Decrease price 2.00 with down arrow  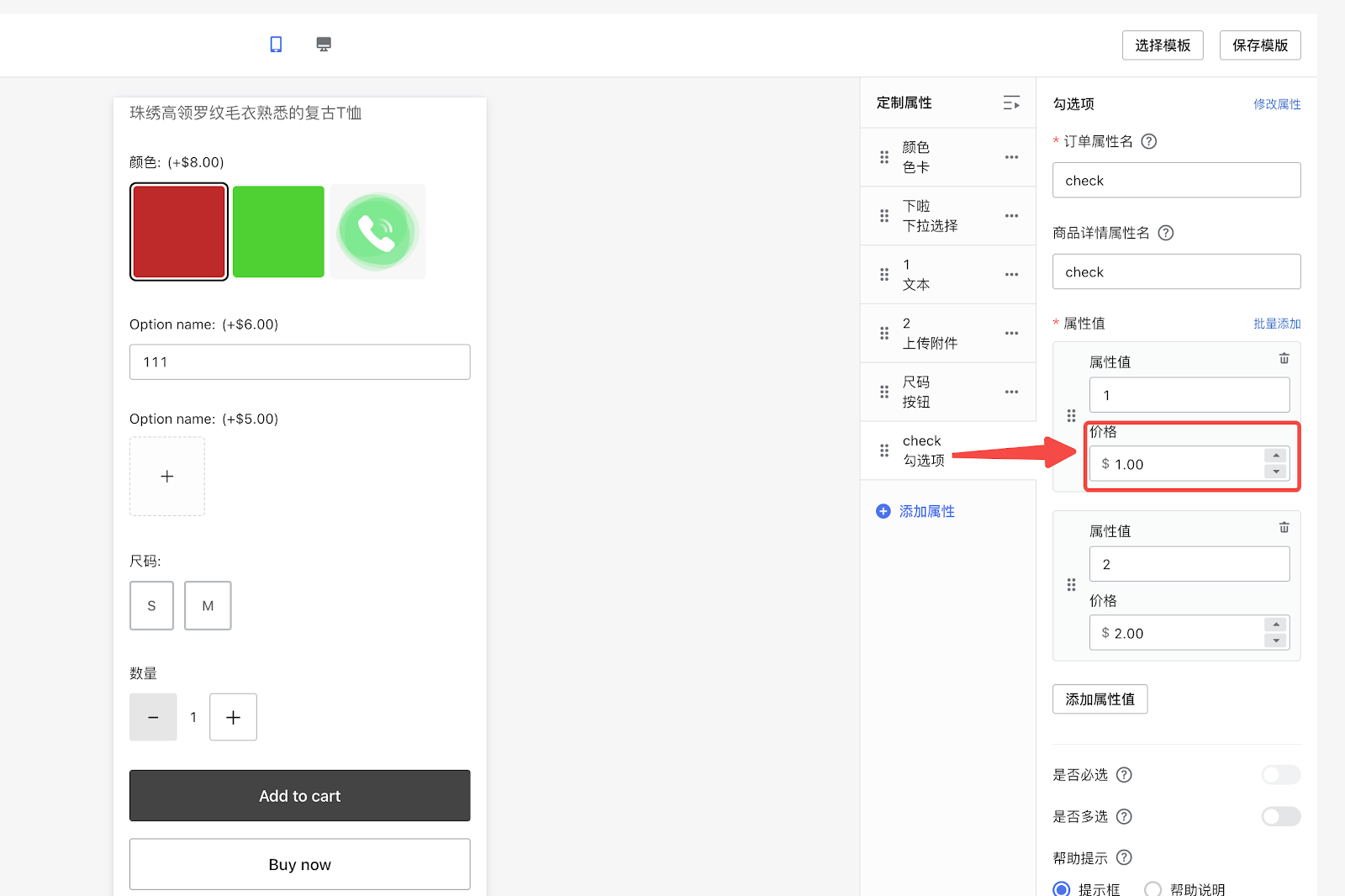[1276, 640]
